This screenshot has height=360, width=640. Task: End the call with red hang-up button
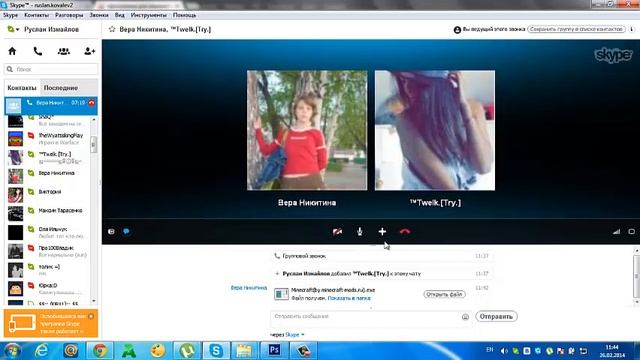tap(404, 231)
